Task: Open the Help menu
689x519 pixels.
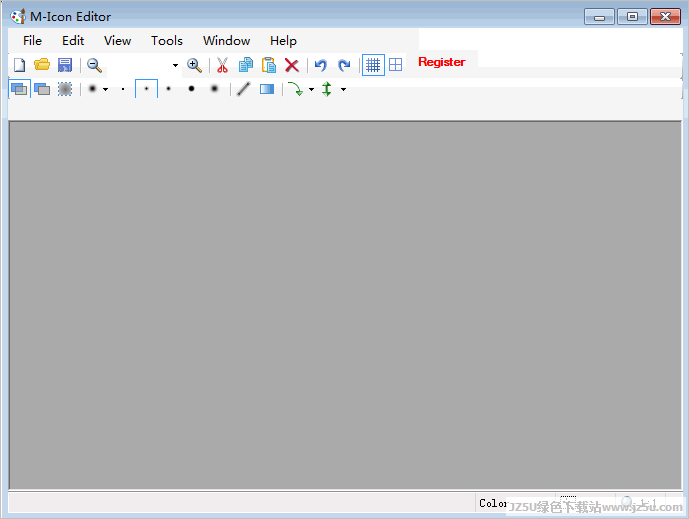Action: pos(283,41)
